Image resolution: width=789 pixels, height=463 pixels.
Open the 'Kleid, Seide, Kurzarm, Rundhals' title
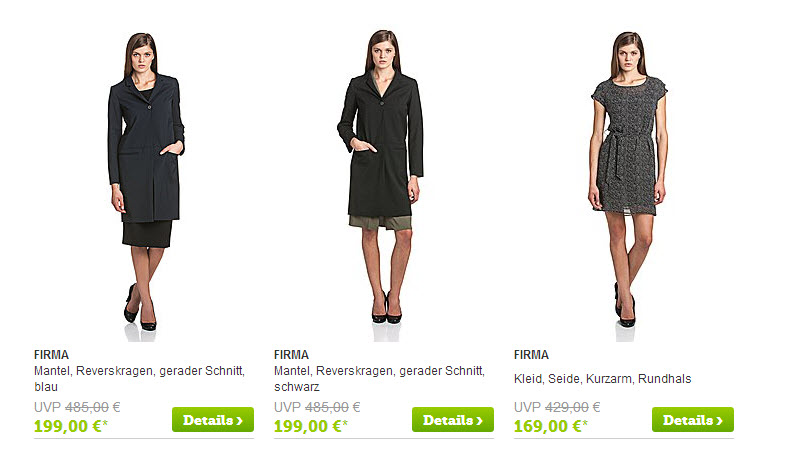click(x=602, y=379)
